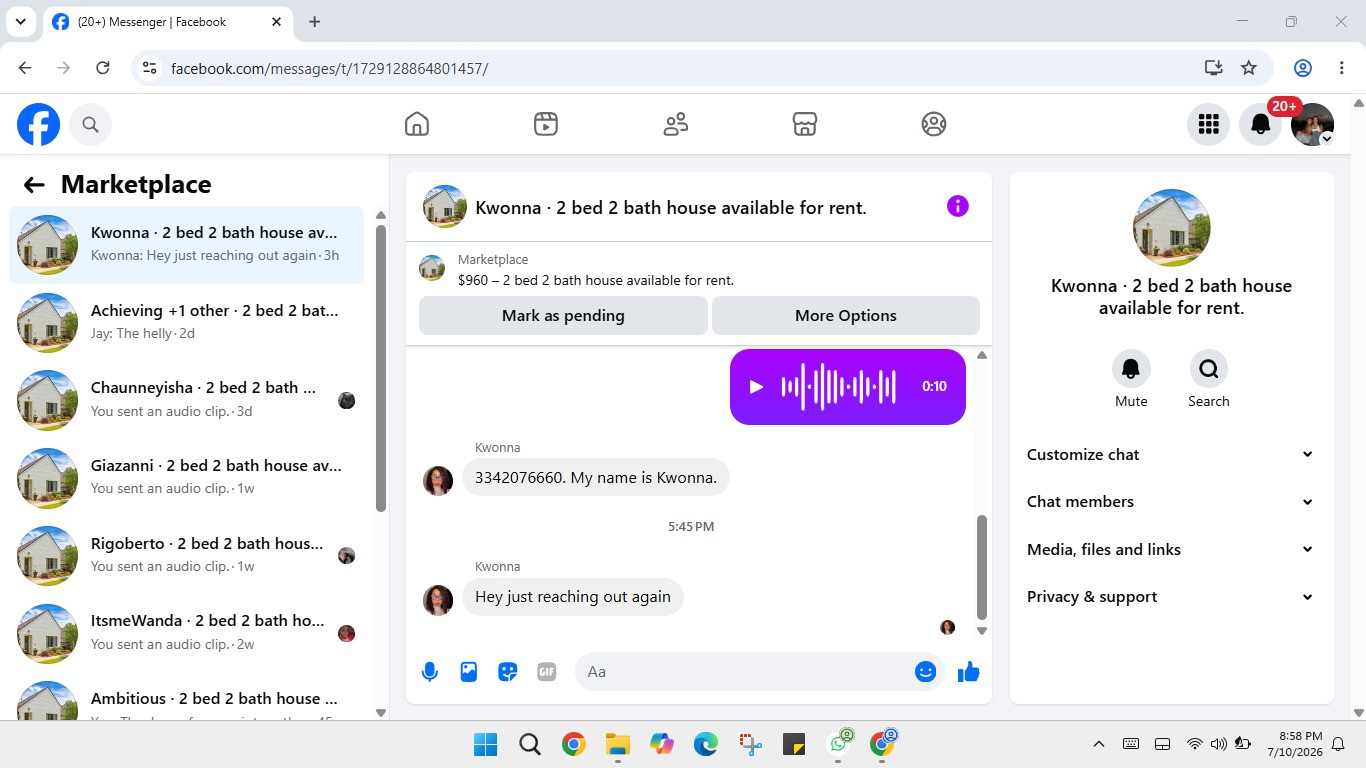Open the ItsmeWanda conversation
1366x768 pixels.
click(186, 633)
